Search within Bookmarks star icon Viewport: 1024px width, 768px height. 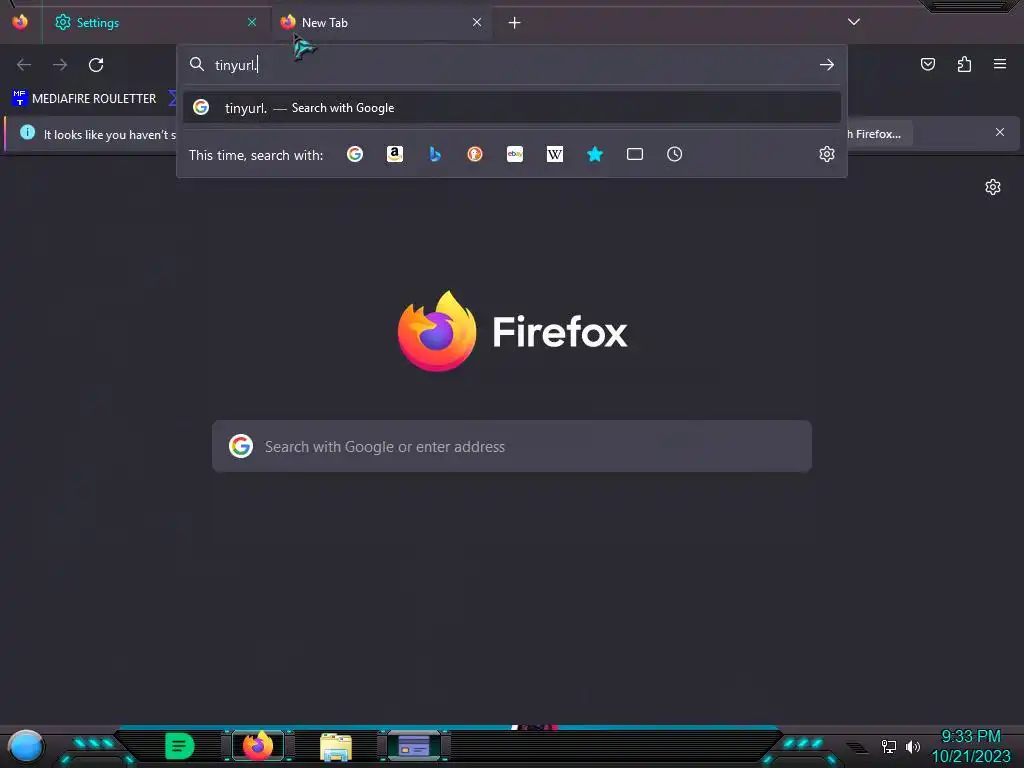tap(595, 154)
